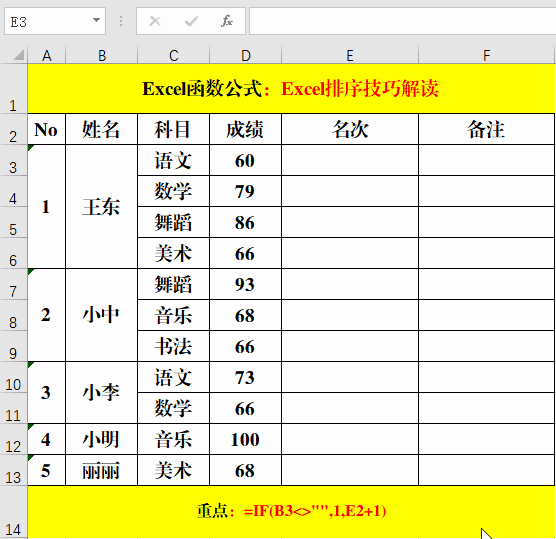Click the empty 名次 cell in row 13
556x539 pixels.
click(x=350, y=470)
